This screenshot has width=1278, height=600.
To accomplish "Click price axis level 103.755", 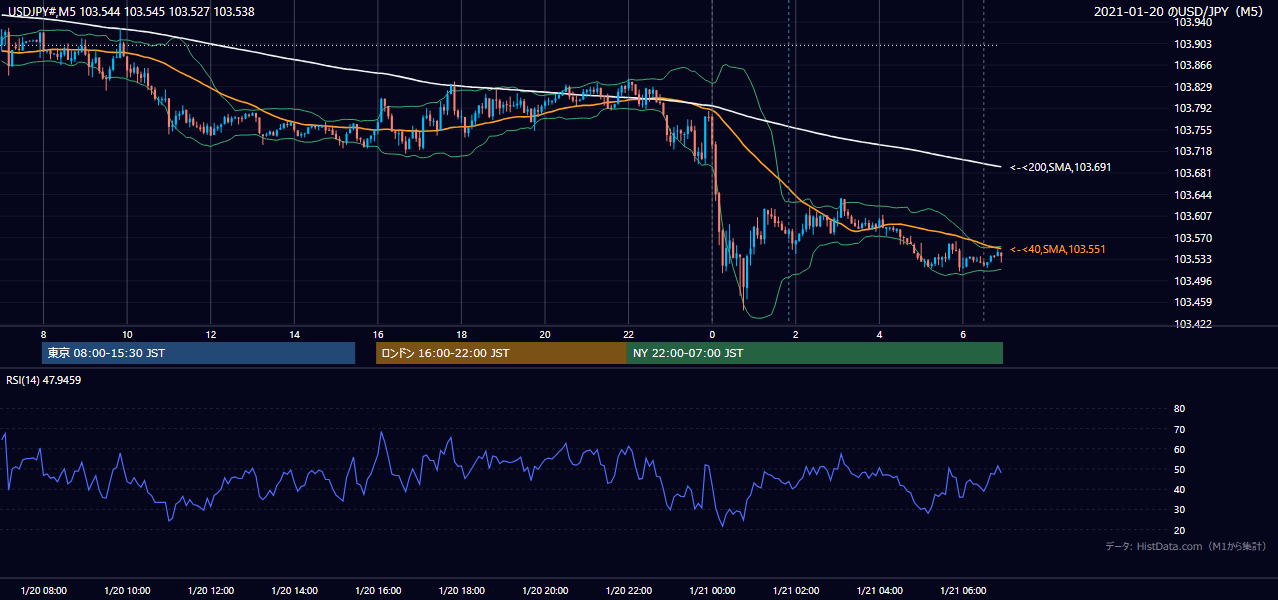I will point(1193,130).
